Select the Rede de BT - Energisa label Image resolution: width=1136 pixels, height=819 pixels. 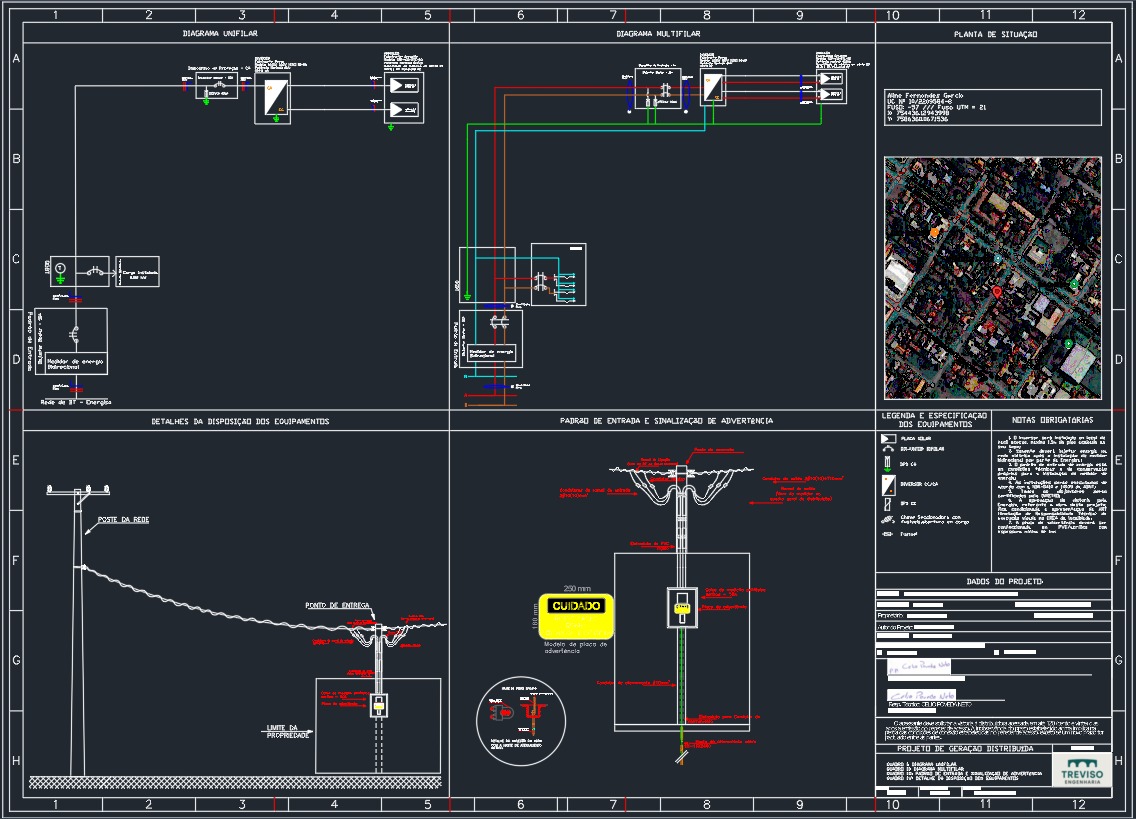[x=75, y=402]
